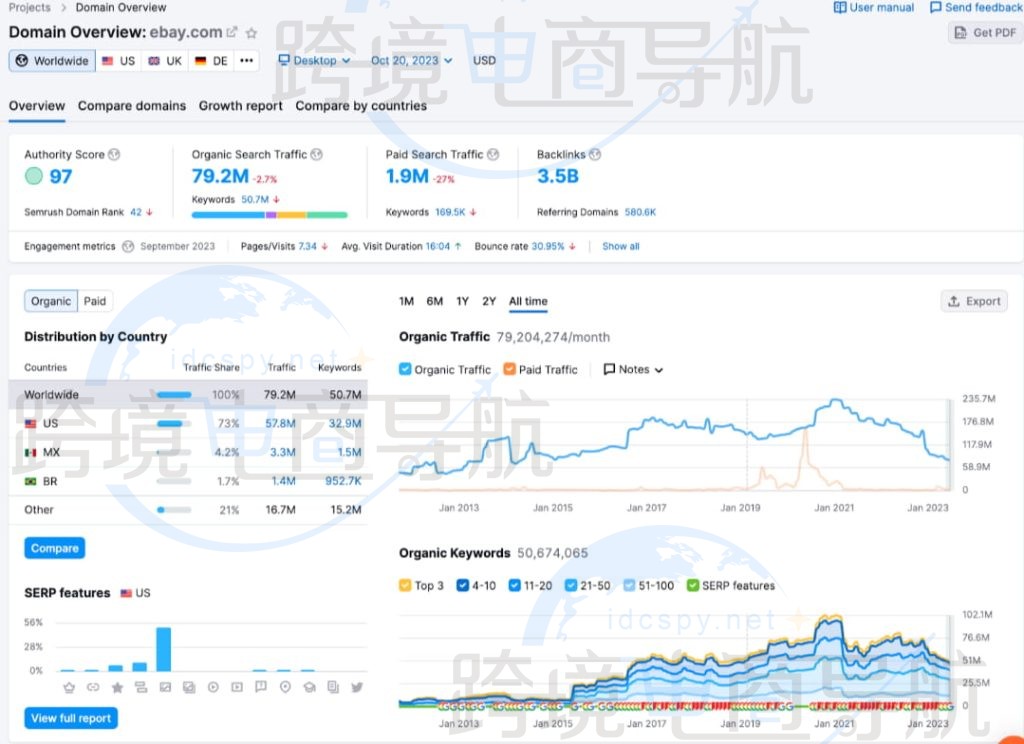Expand the Notes dropdown on the chart
Image resolution: width=1024 pixels, height=744 pixels.
[x=632, y=369]
